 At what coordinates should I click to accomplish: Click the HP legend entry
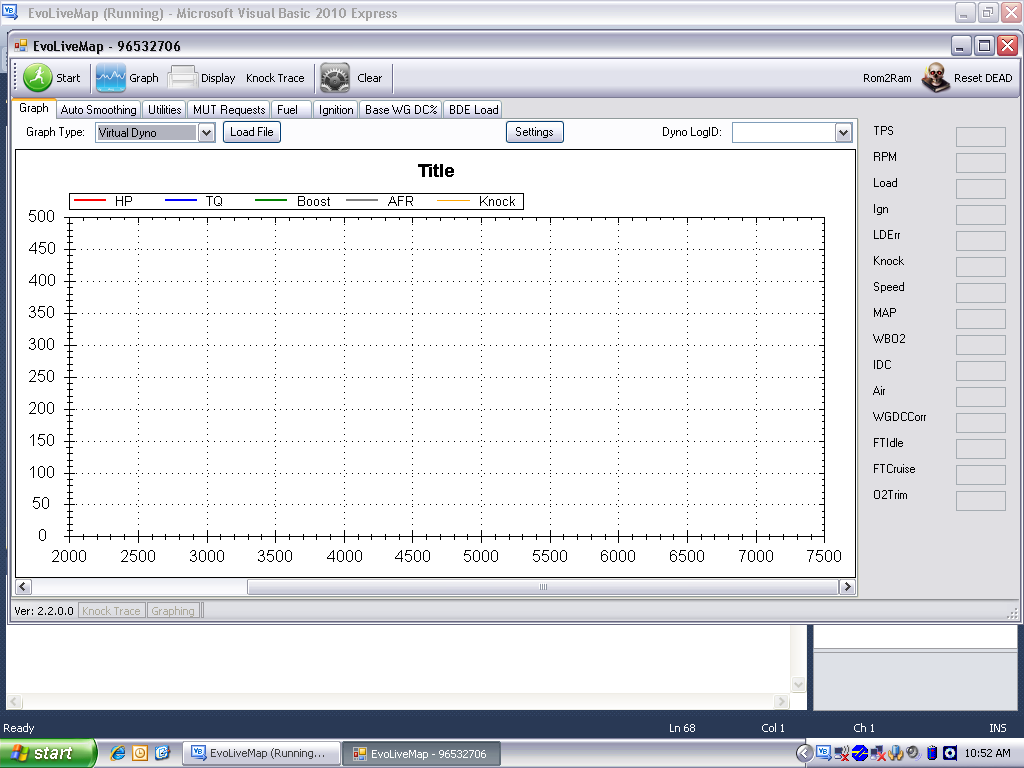(104, 201)
